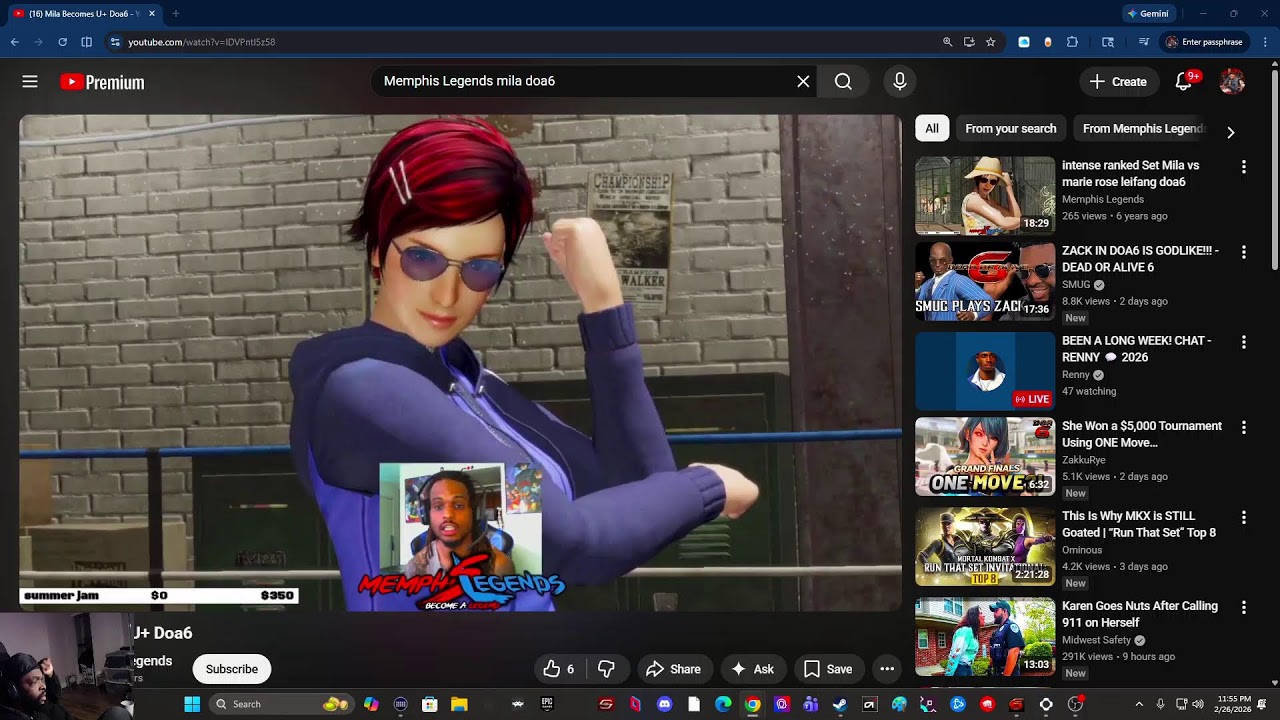Open the Extensions puzzle icon
The height and width of the screenshot is (720, 1280).
click(x=1072, y=42)
